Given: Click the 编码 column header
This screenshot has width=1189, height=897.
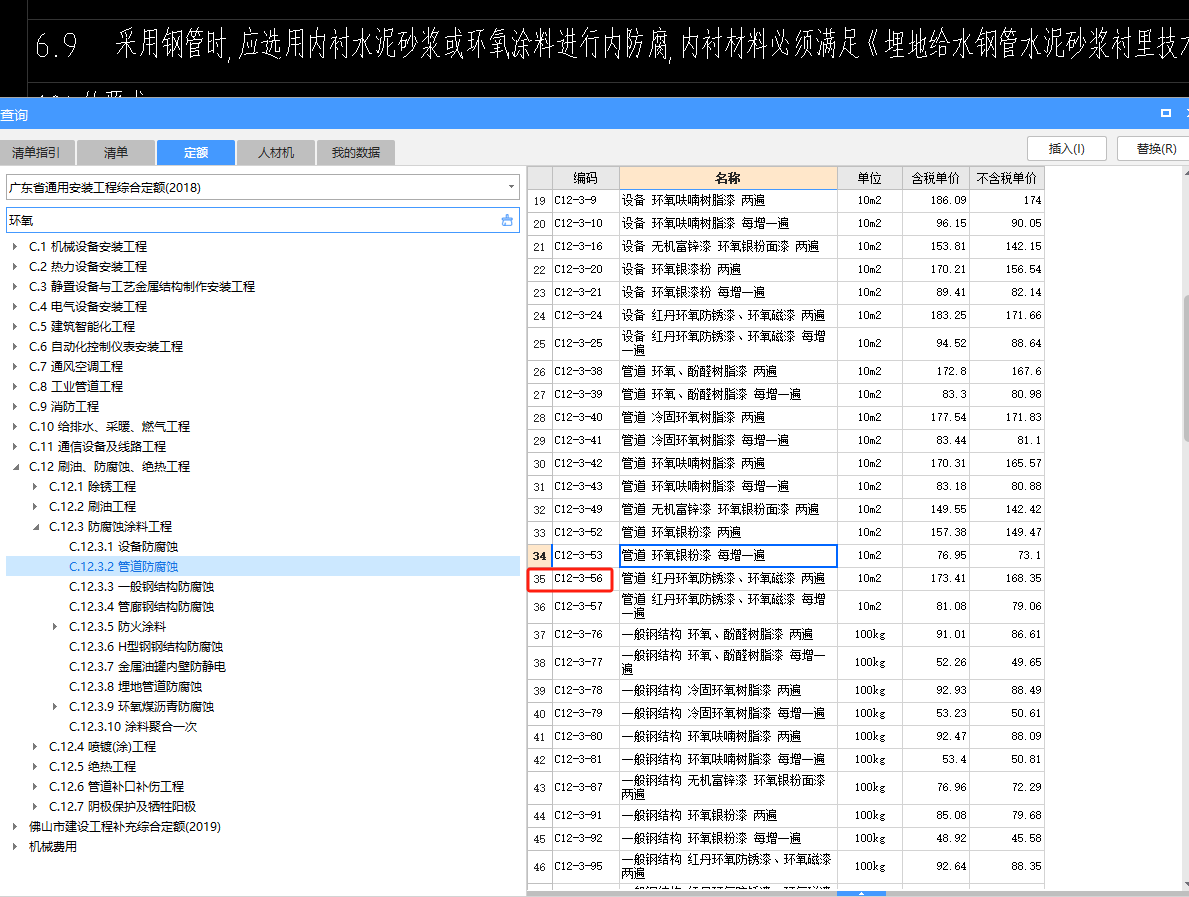Looking at the screenshot, I should [585, 178].
